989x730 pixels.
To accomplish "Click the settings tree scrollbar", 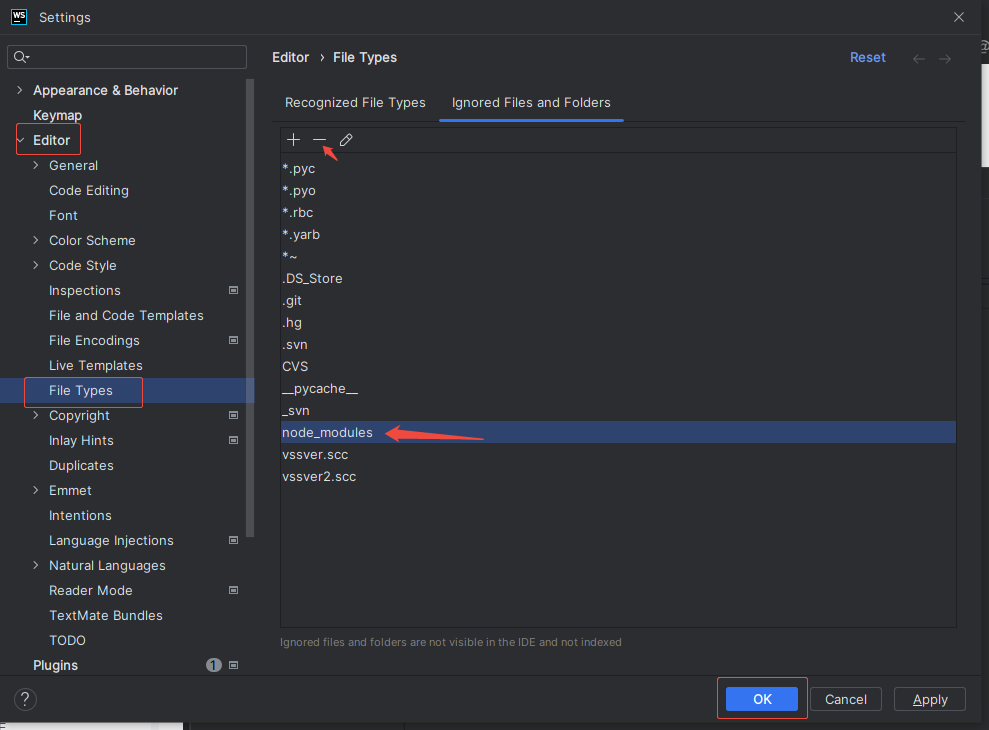I will [250, 308].
